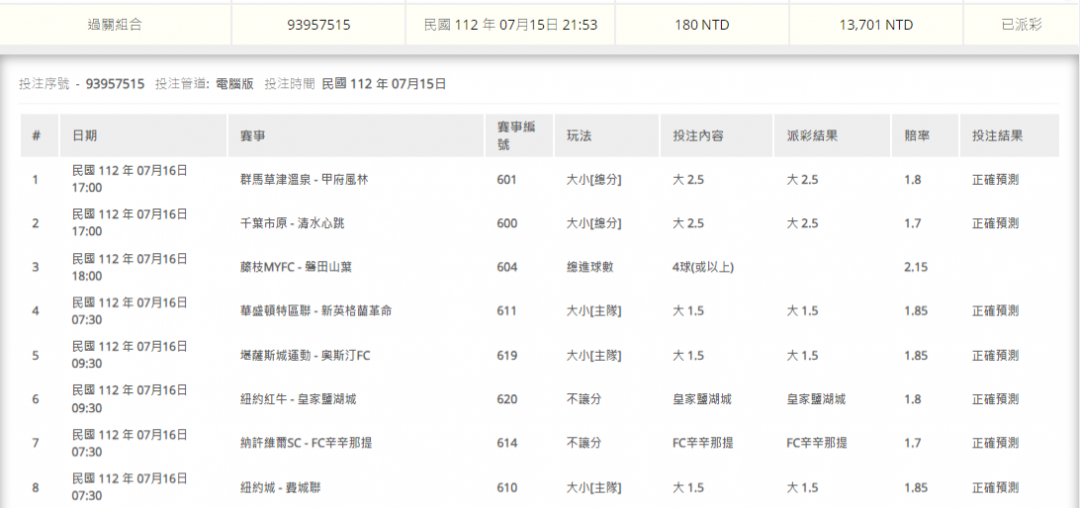Screen dimensions: 1080x508
Task: Click the 賽事 column header
Action: coord(253,135)
